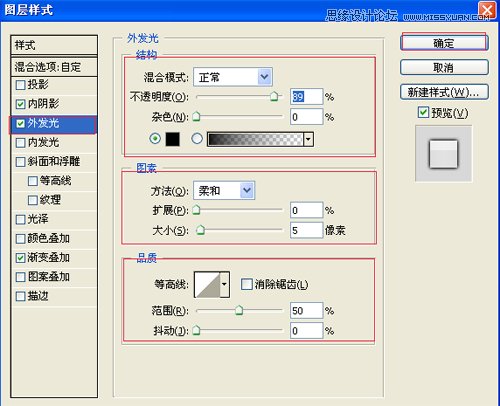Enable the 描边 checkbox

click(21, 296)
